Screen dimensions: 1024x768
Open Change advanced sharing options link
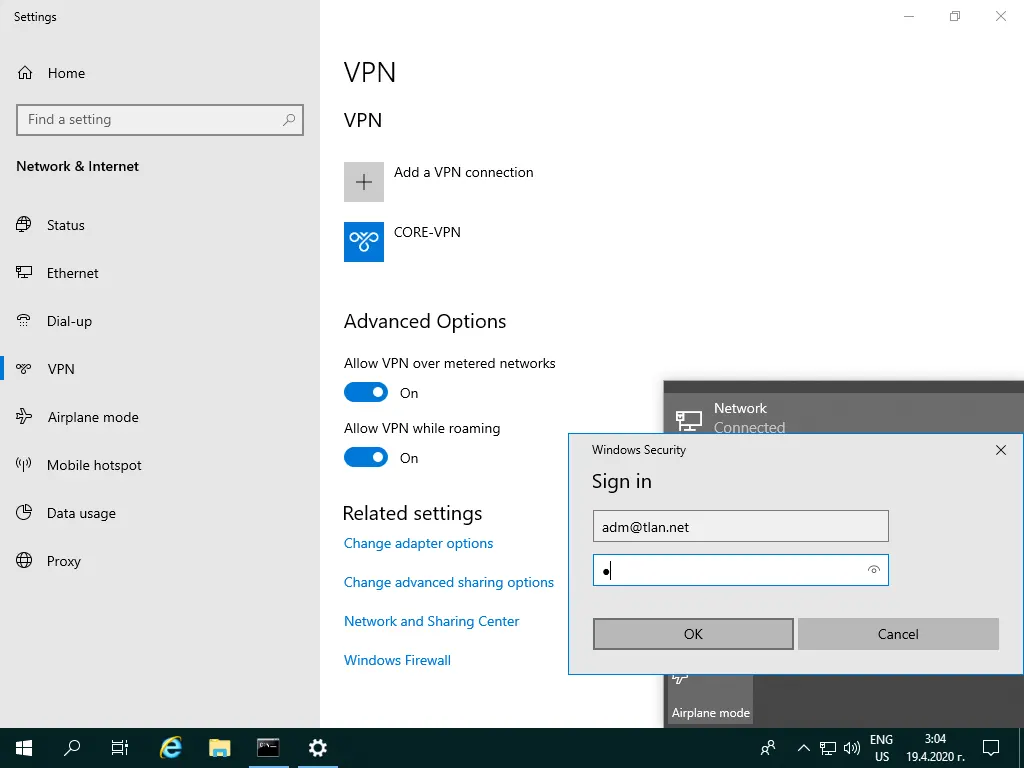pos(449,583)
